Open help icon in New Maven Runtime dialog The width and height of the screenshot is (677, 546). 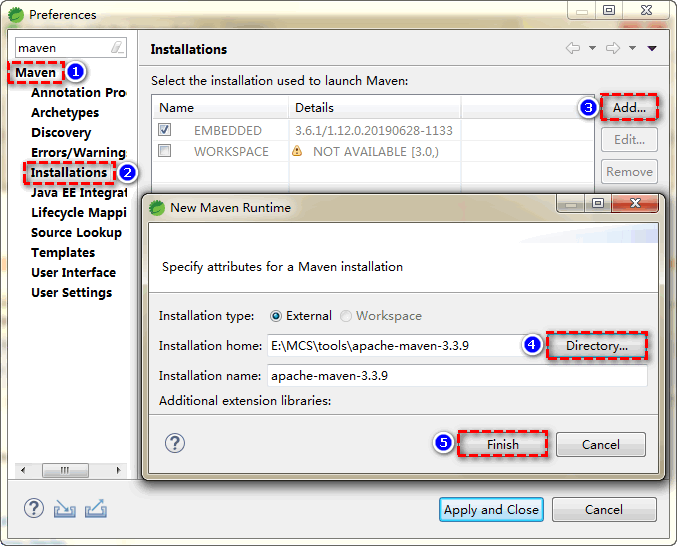[175, 443]
